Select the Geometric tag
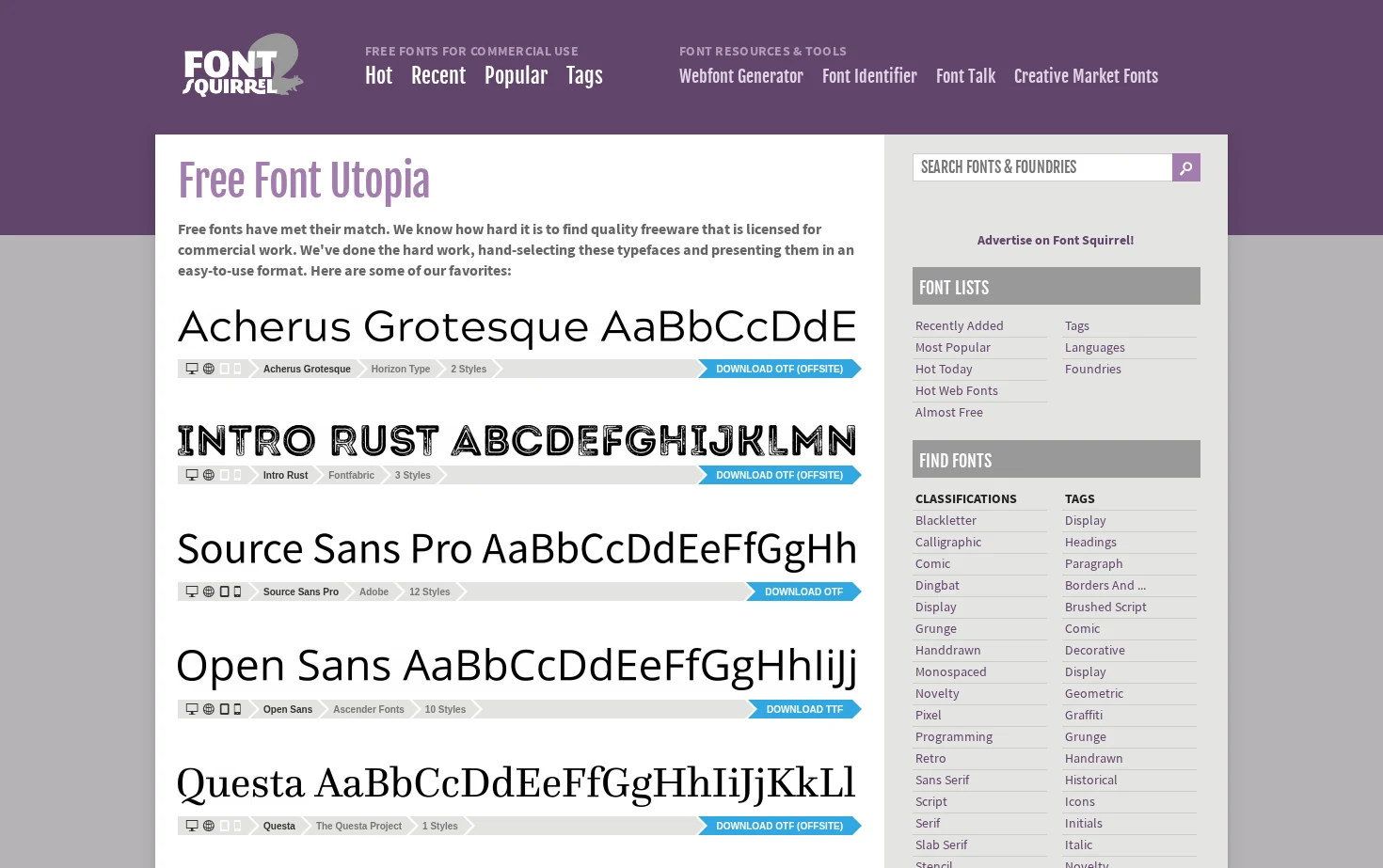This screenshot has height=868, width=1383. tap(1094, 693)
